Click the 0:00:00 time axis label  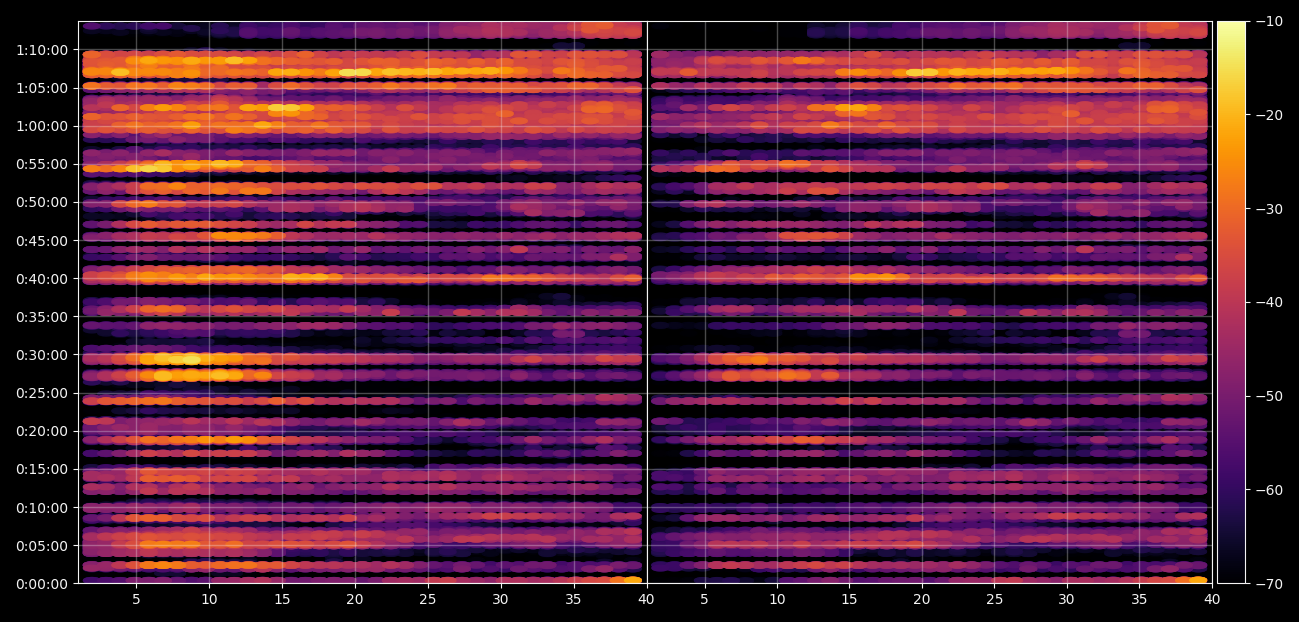pos(42,584)
